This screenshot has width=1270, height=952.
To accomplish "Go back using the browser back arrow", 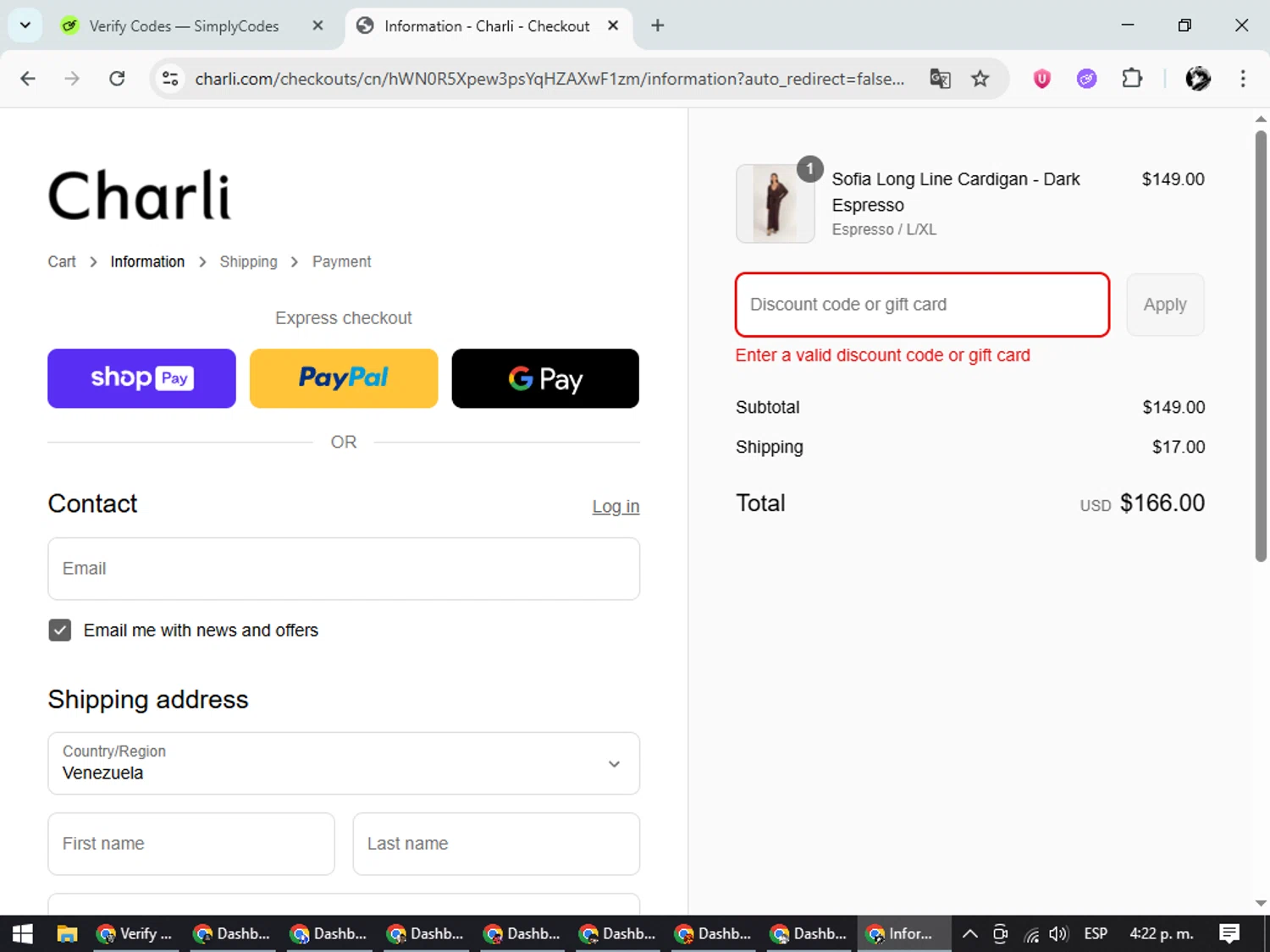I will pos(28,79).
